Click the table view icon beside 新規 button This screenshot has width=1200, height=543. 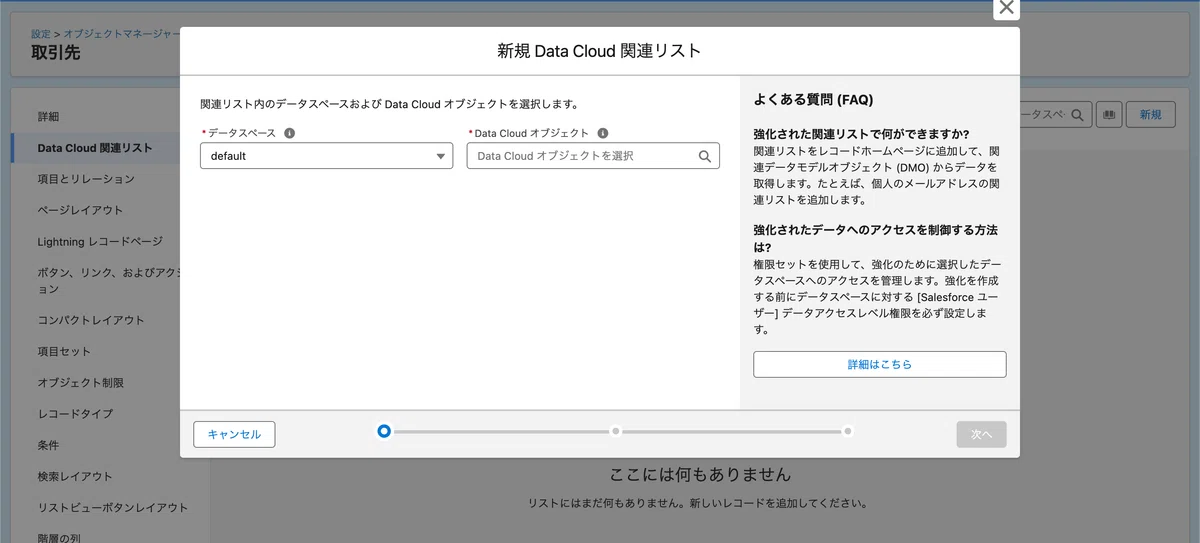tap(1107, 115)
